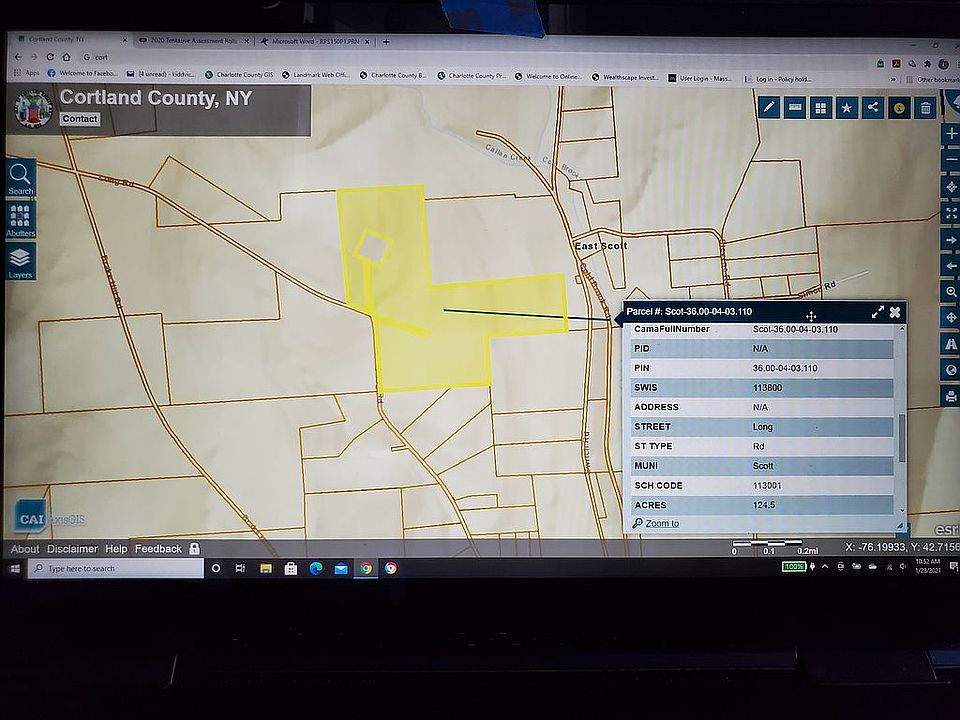
Task: Click the print map icon
Action: (951, 396)
